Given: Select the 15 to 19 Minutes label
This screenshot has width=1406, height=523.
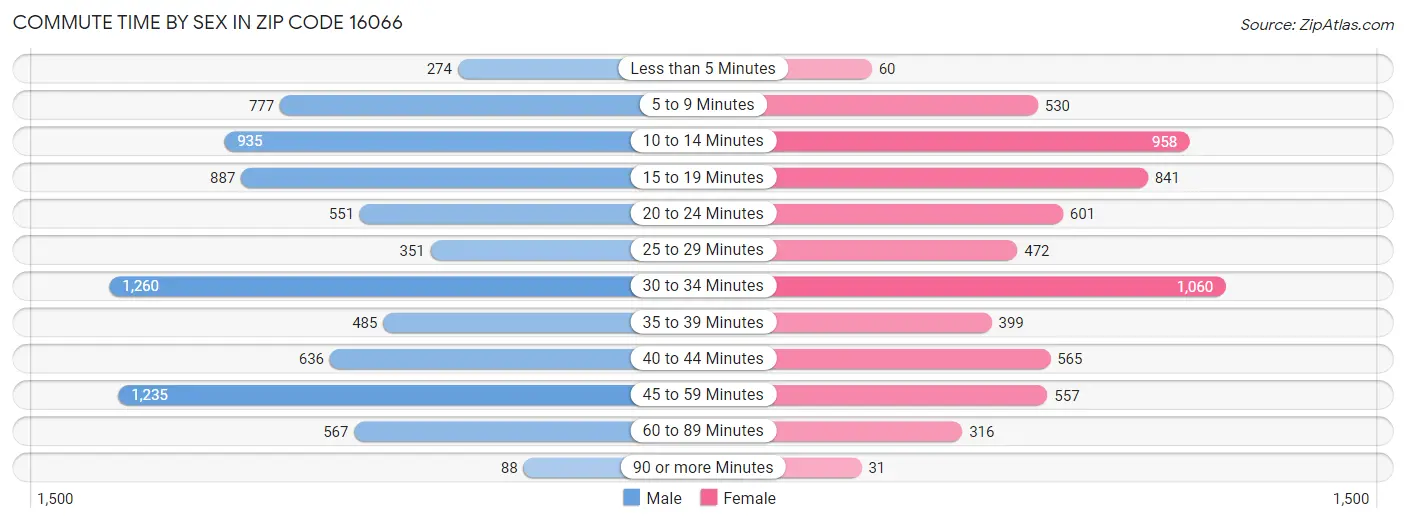Looking at the screenshot, I should [x=703, y=177].
